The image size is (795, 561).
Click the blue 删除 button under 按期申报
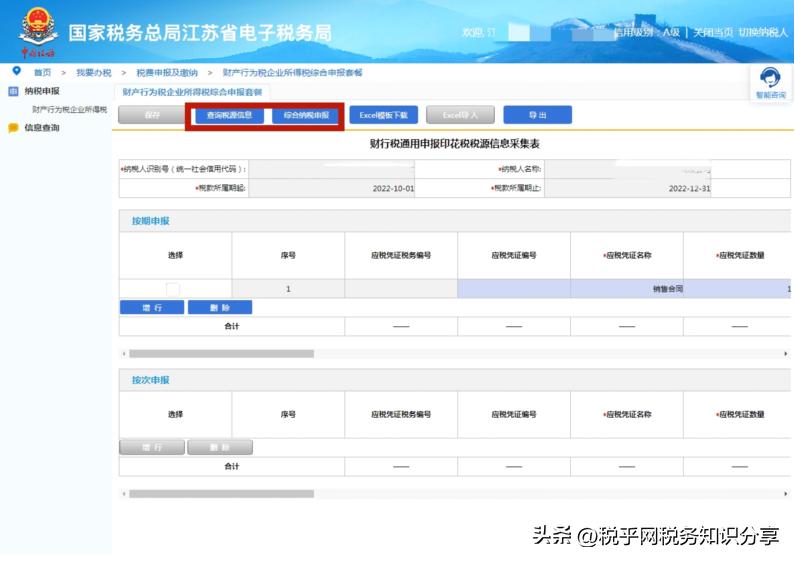[220, 307]
